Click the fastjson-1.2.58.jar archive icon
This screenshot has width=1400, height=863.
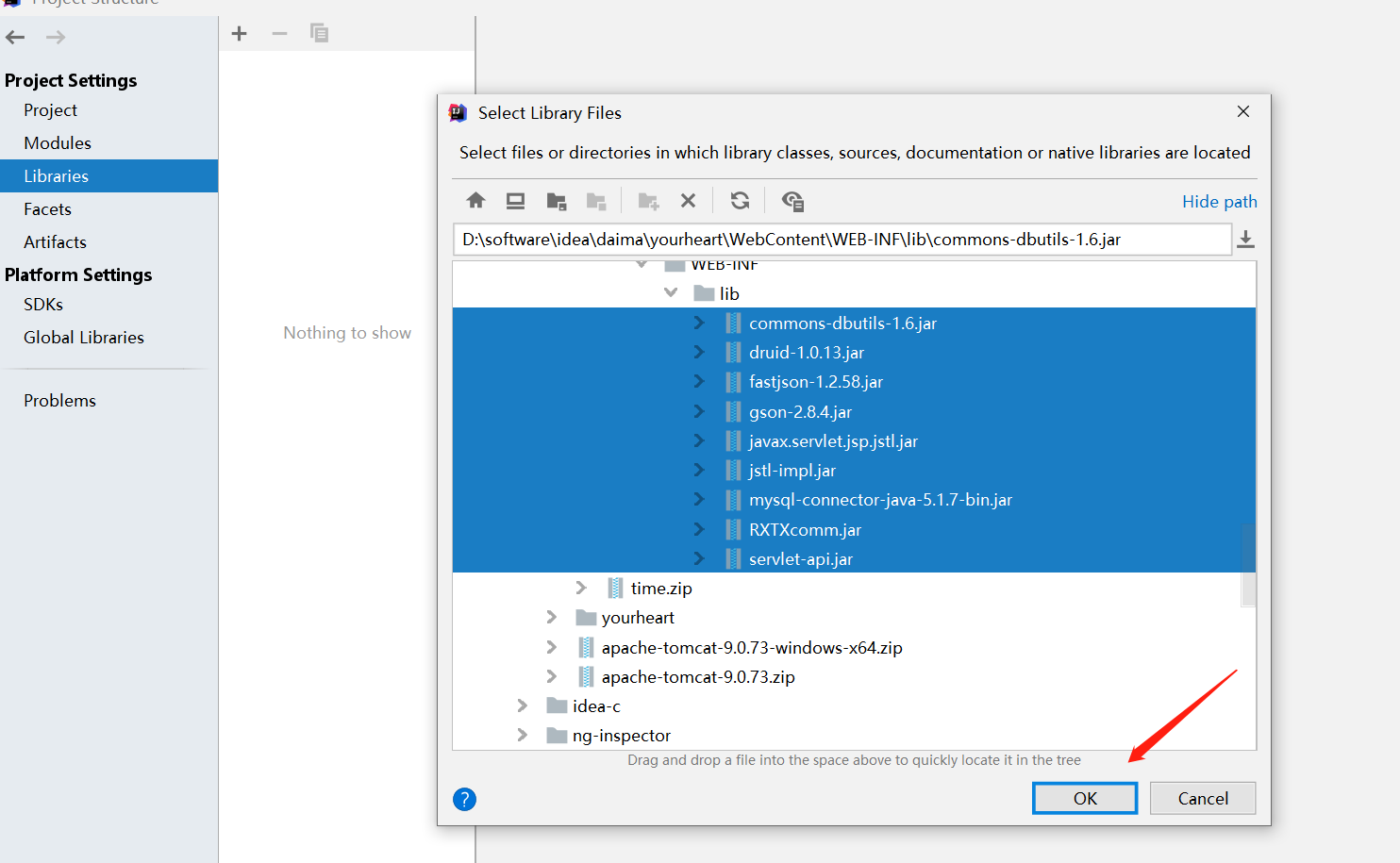coord(733,382)
